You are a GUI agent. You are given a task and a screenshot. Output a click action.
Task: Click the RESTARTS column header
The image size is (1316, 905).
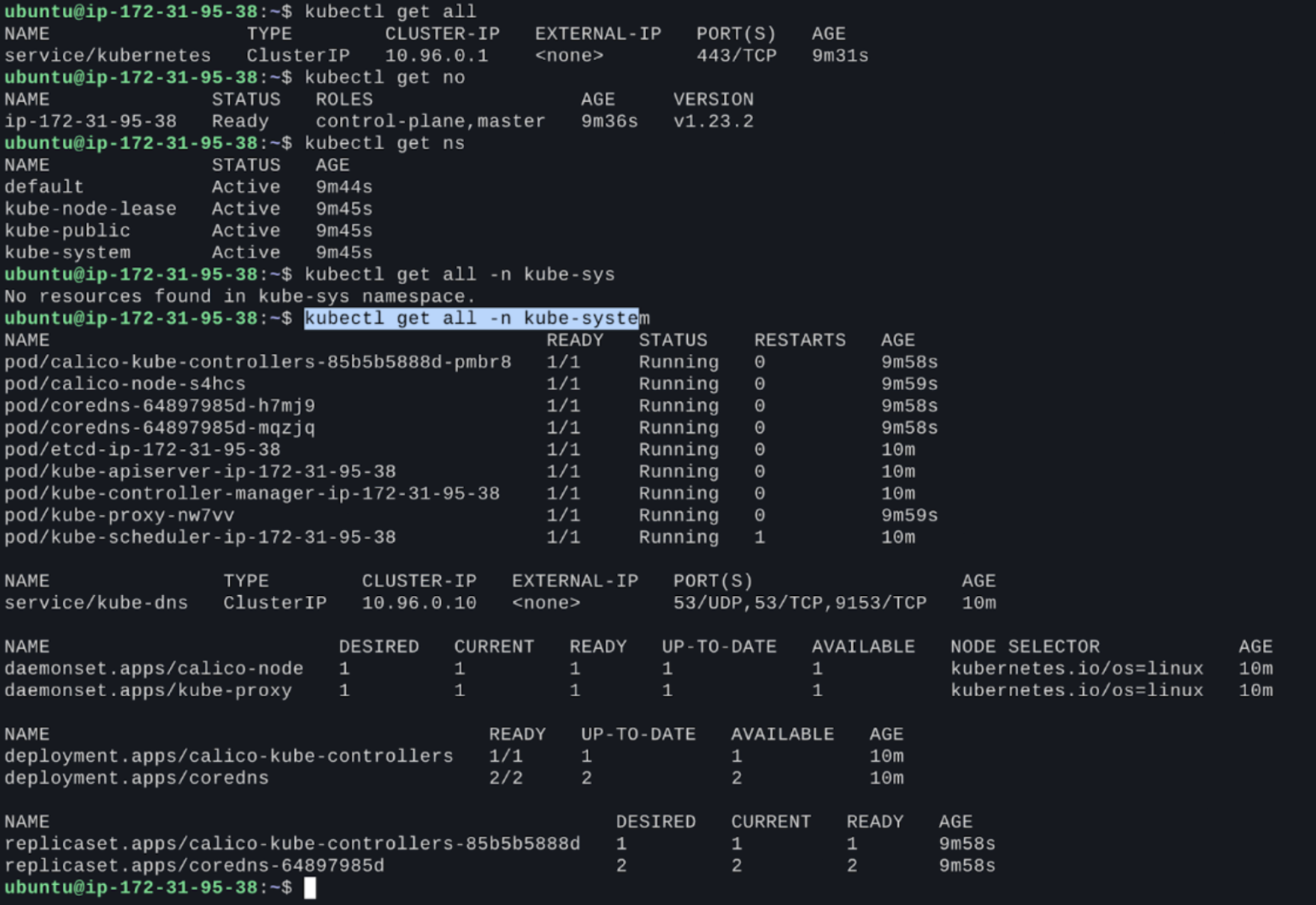click(x=799, y=341)
